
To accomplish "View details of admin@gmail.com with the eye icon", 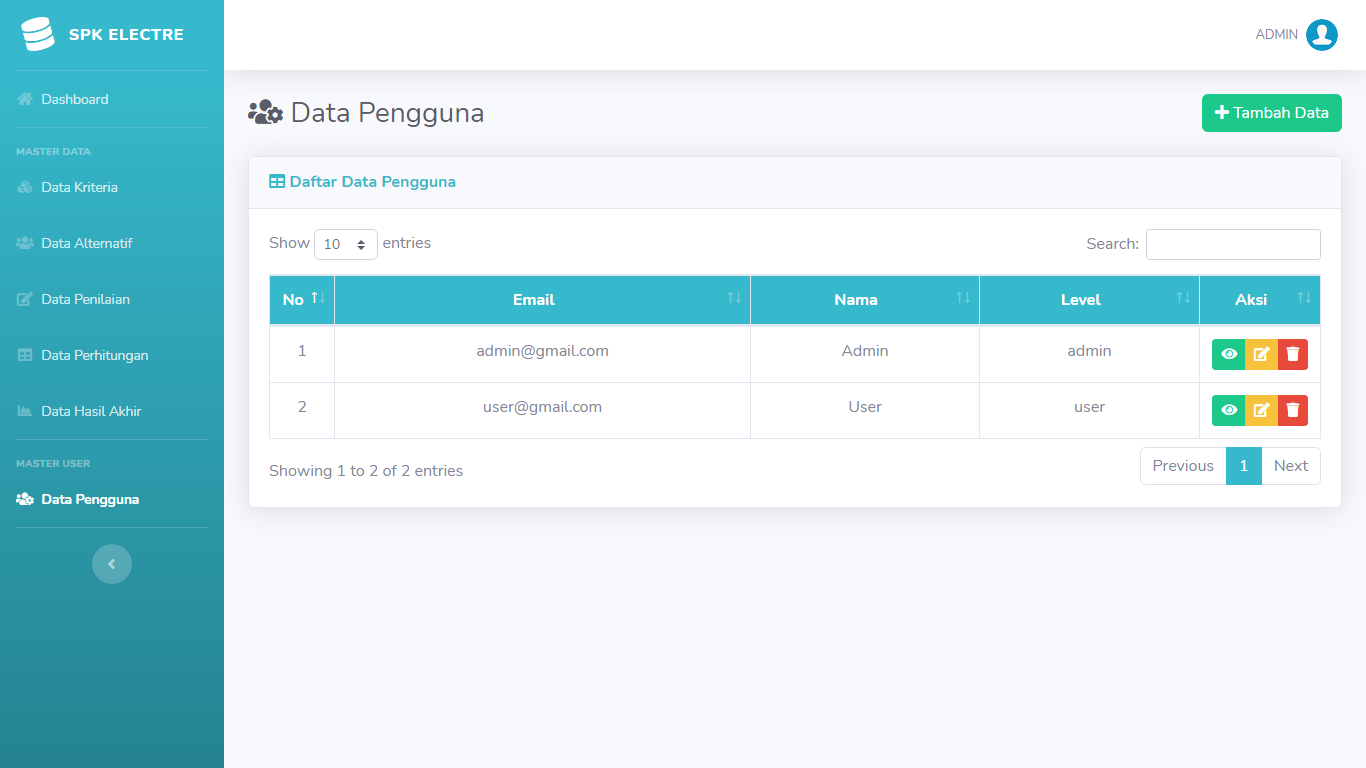I will tap(1229, 354).
